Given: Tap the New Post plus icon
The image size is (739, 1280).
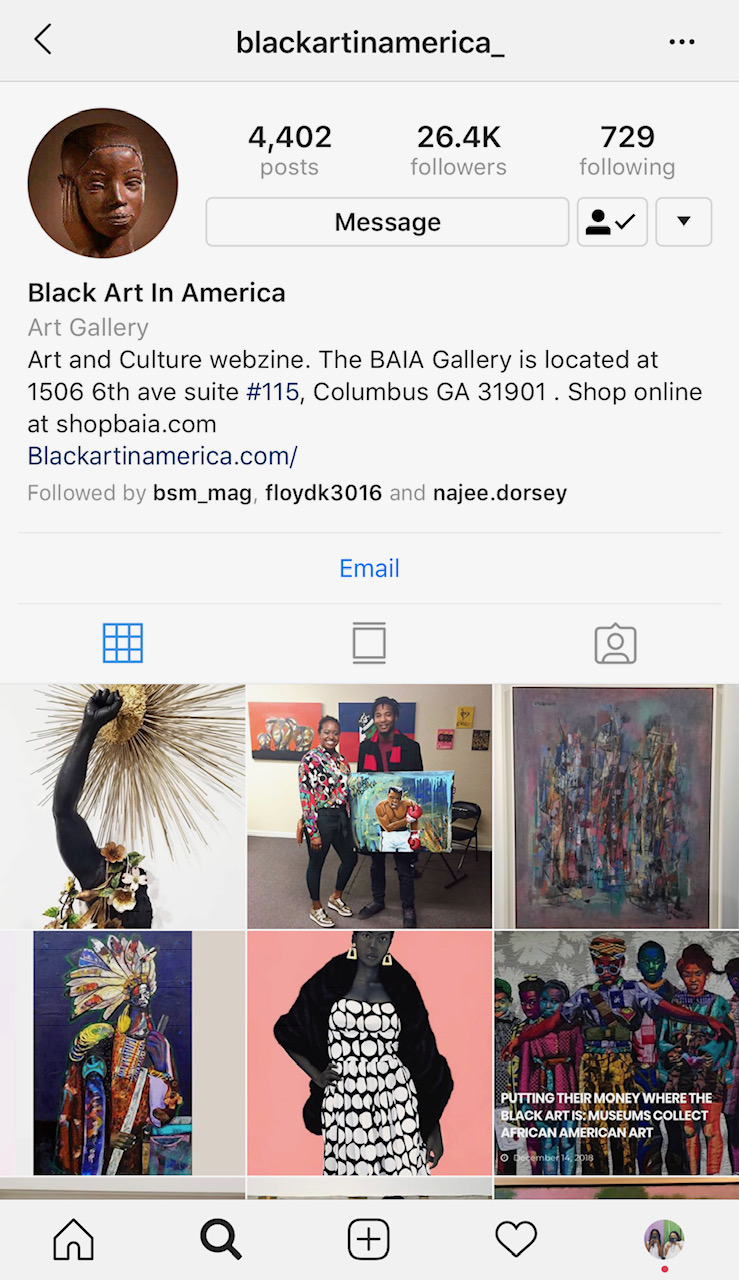Looking at the screenshot, I should tap(369, 1240).
